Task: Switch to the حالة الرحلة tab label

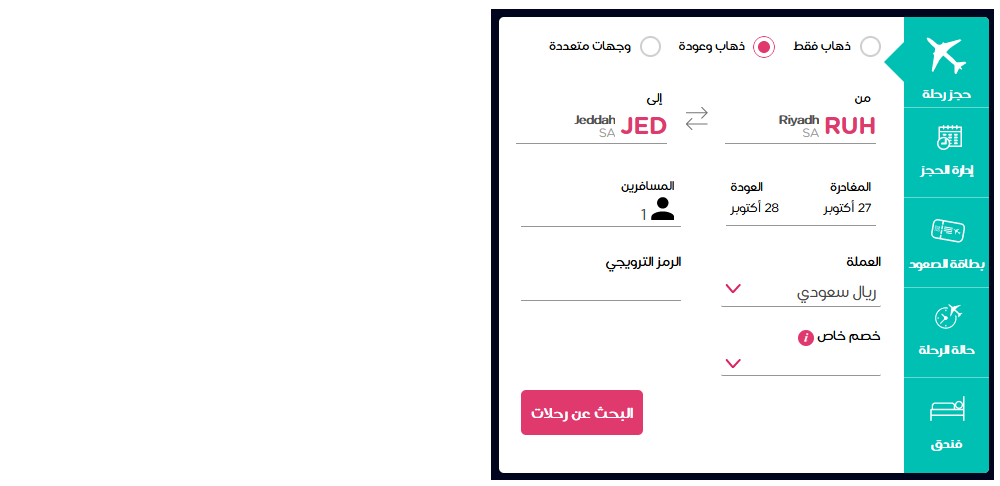Action: 946,351
